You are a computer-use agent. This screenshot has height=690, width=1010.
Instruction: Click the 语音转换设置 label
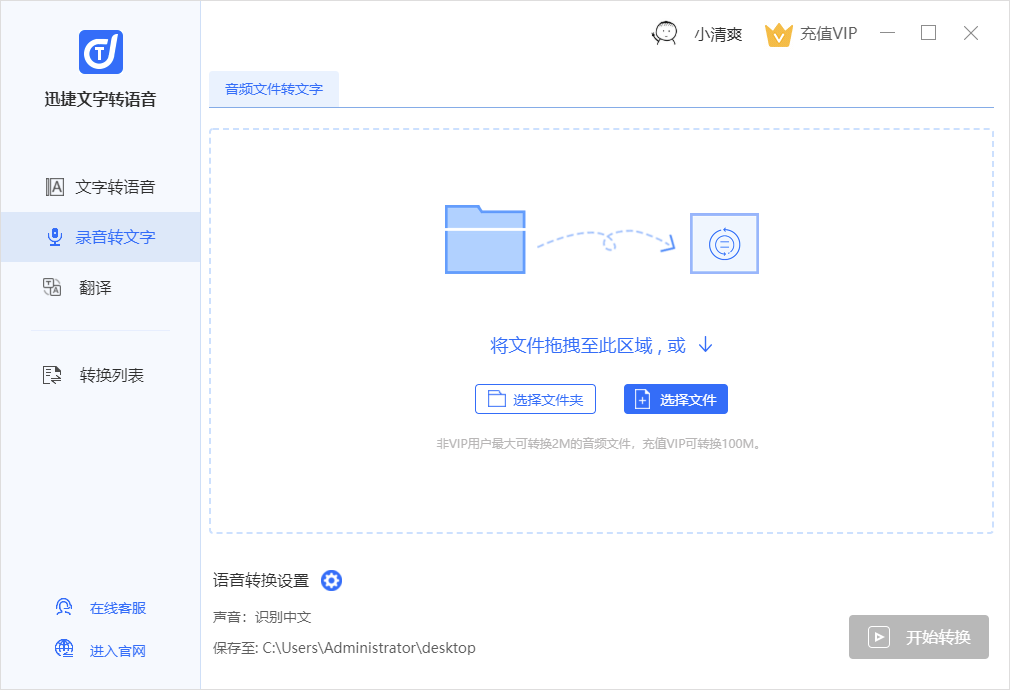261,580
